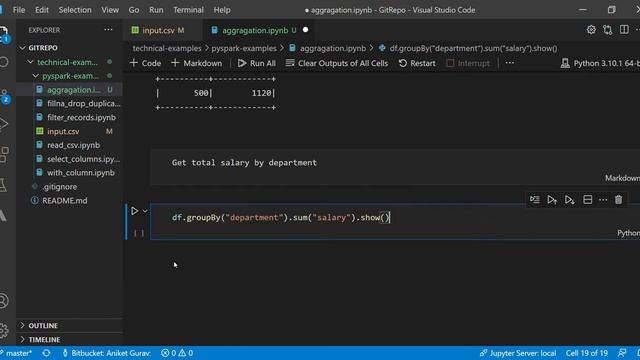Open cell run options dropdown chevron
This screenshot has height=360, width=640.
point(145,211)
